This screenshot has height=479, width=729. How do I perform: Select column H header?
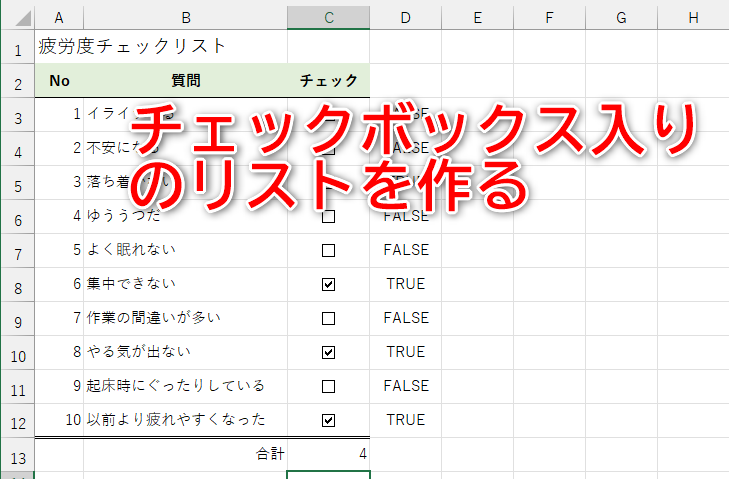(x=693, y=17)
